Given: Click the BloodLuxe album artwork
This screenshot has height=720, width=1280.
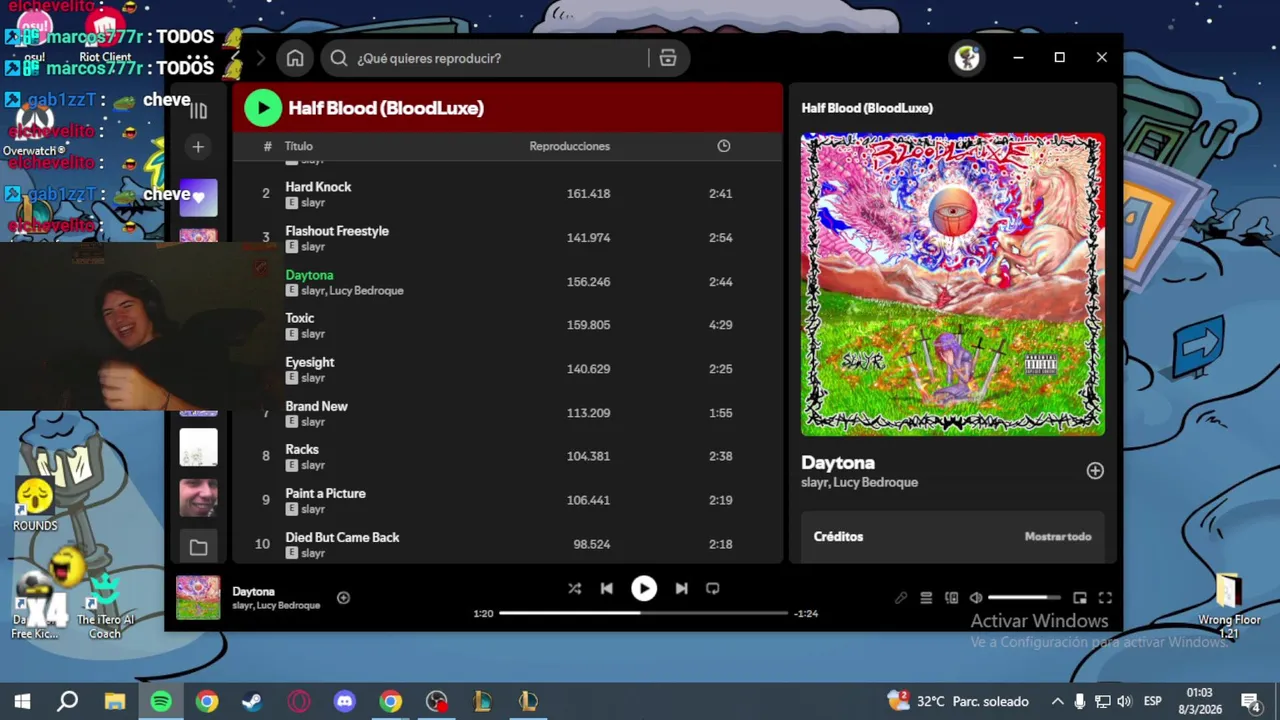Looking at the screenshot, I should (x=953, y=284).
